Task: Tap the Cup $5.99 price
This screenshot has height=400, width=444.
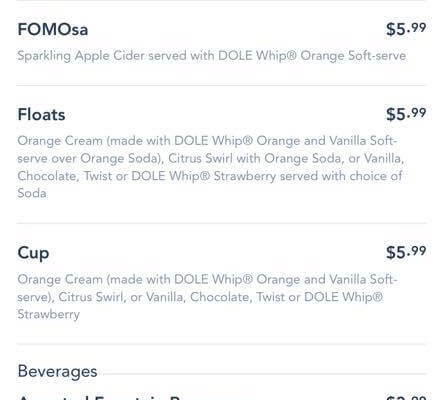Action: coord(406,252)
